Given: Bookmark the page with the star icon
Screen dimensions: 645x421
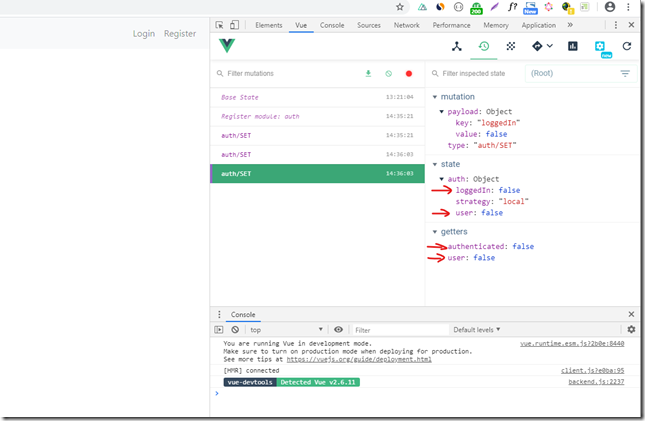Looking at the screenshot, I should pos(399,7).
